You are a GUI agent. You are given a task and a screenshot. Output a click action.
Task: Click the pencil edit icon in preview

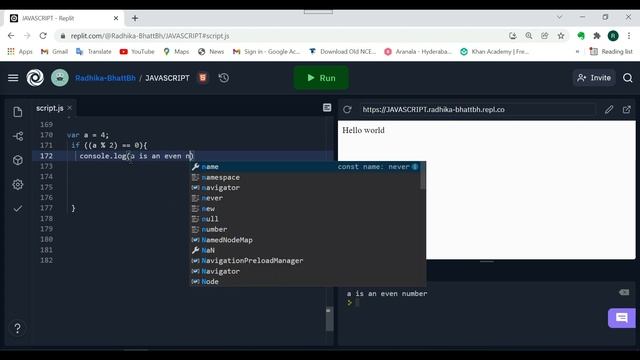coord(609,109)
